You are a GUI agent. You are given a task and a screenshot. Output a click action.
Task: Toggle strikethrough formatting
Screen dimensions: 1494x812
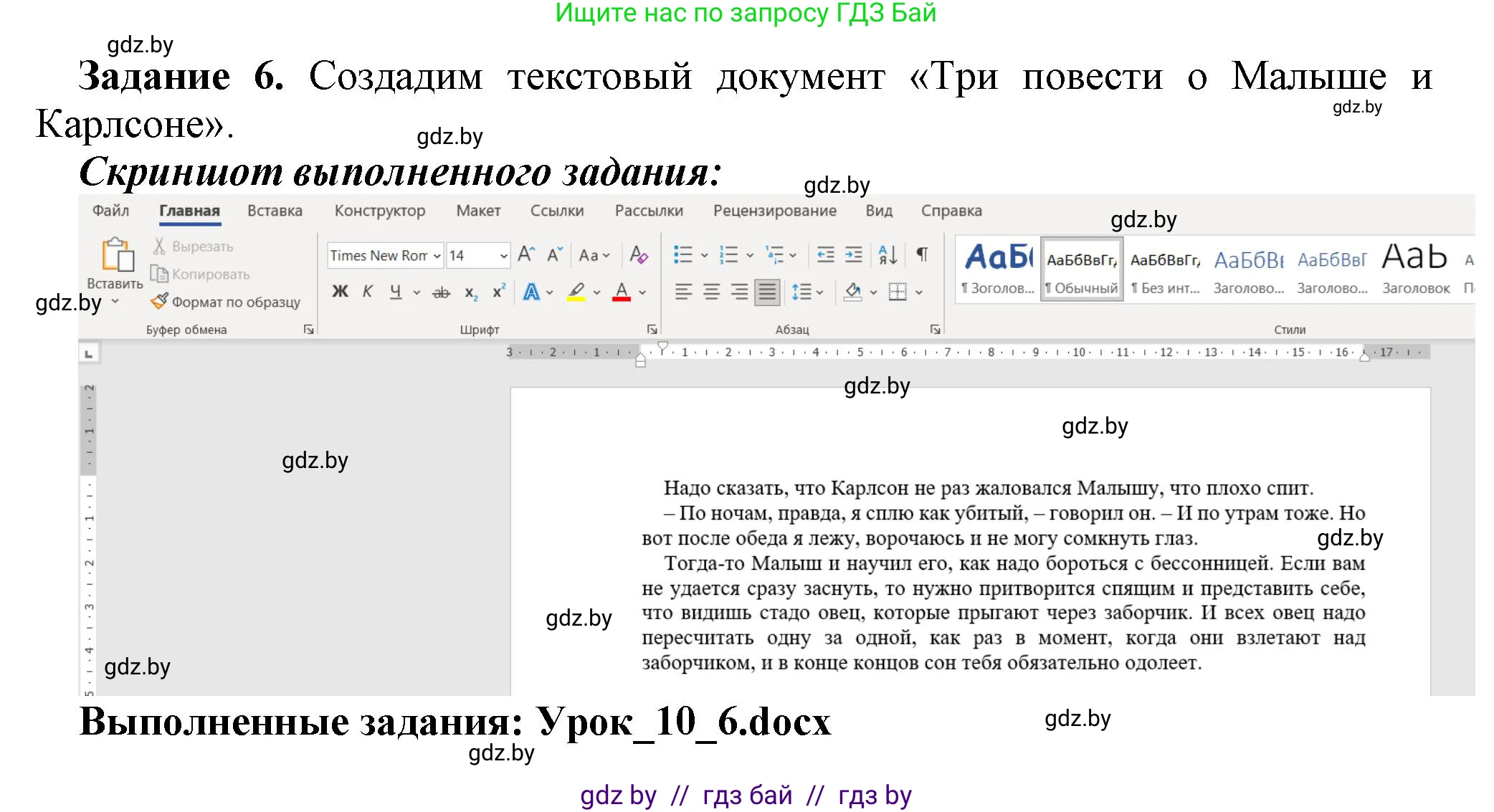point(440,292)
